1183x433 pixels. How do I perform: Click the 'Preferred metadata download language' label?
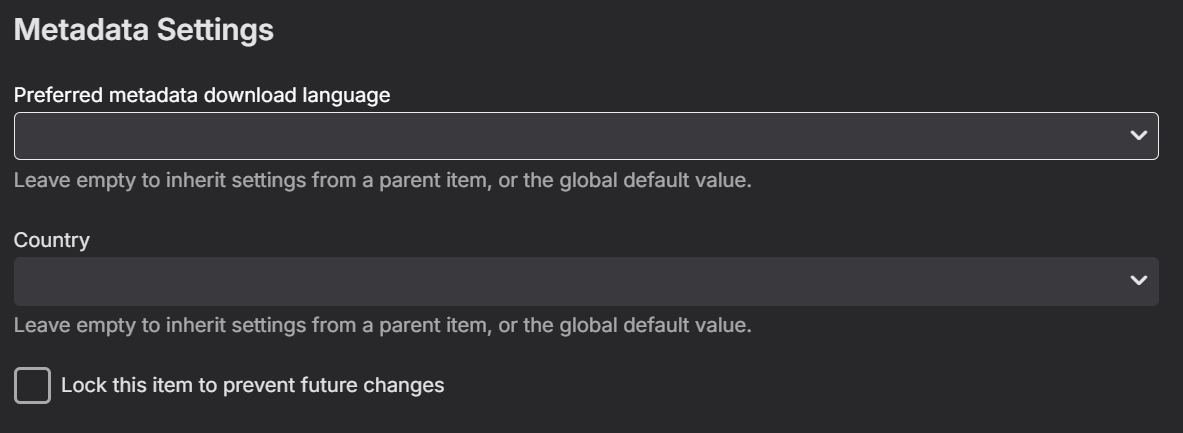click(x=202, y=96)
